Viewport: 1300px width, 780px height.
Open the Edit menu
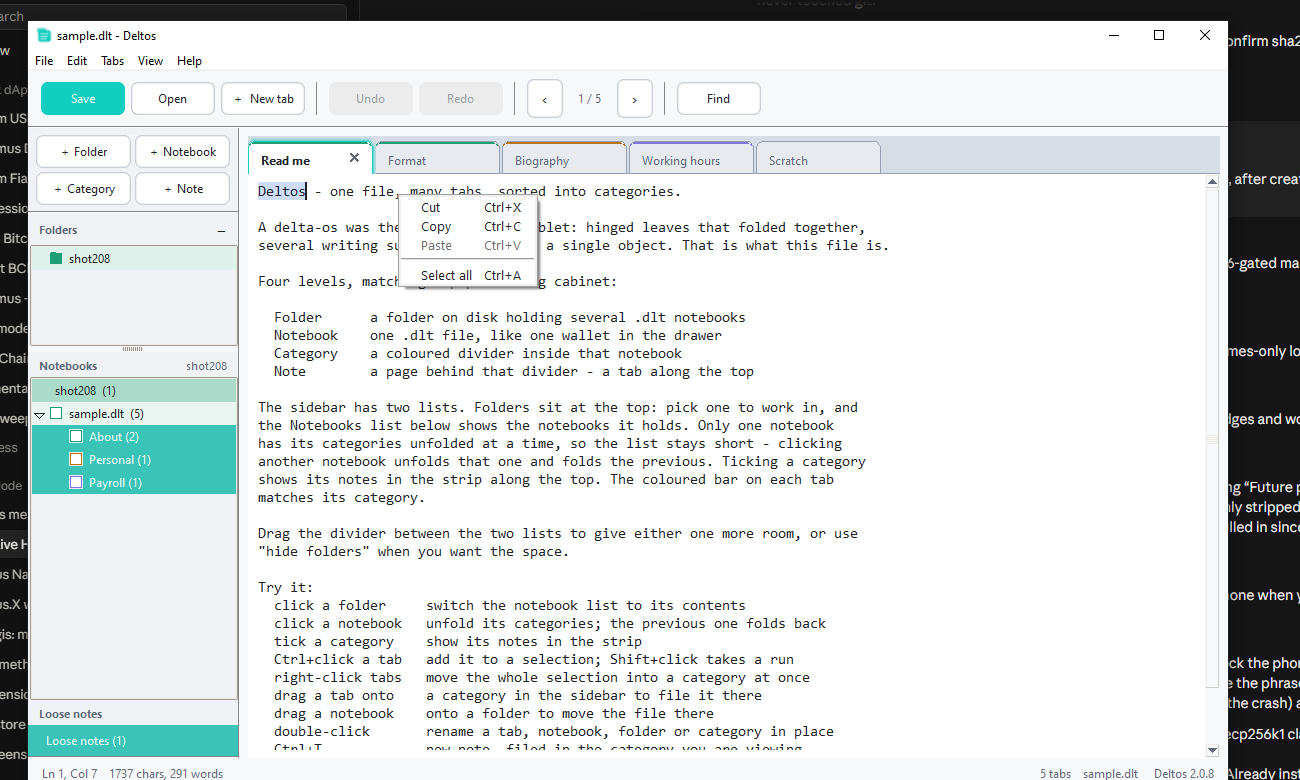click(77, 61)
